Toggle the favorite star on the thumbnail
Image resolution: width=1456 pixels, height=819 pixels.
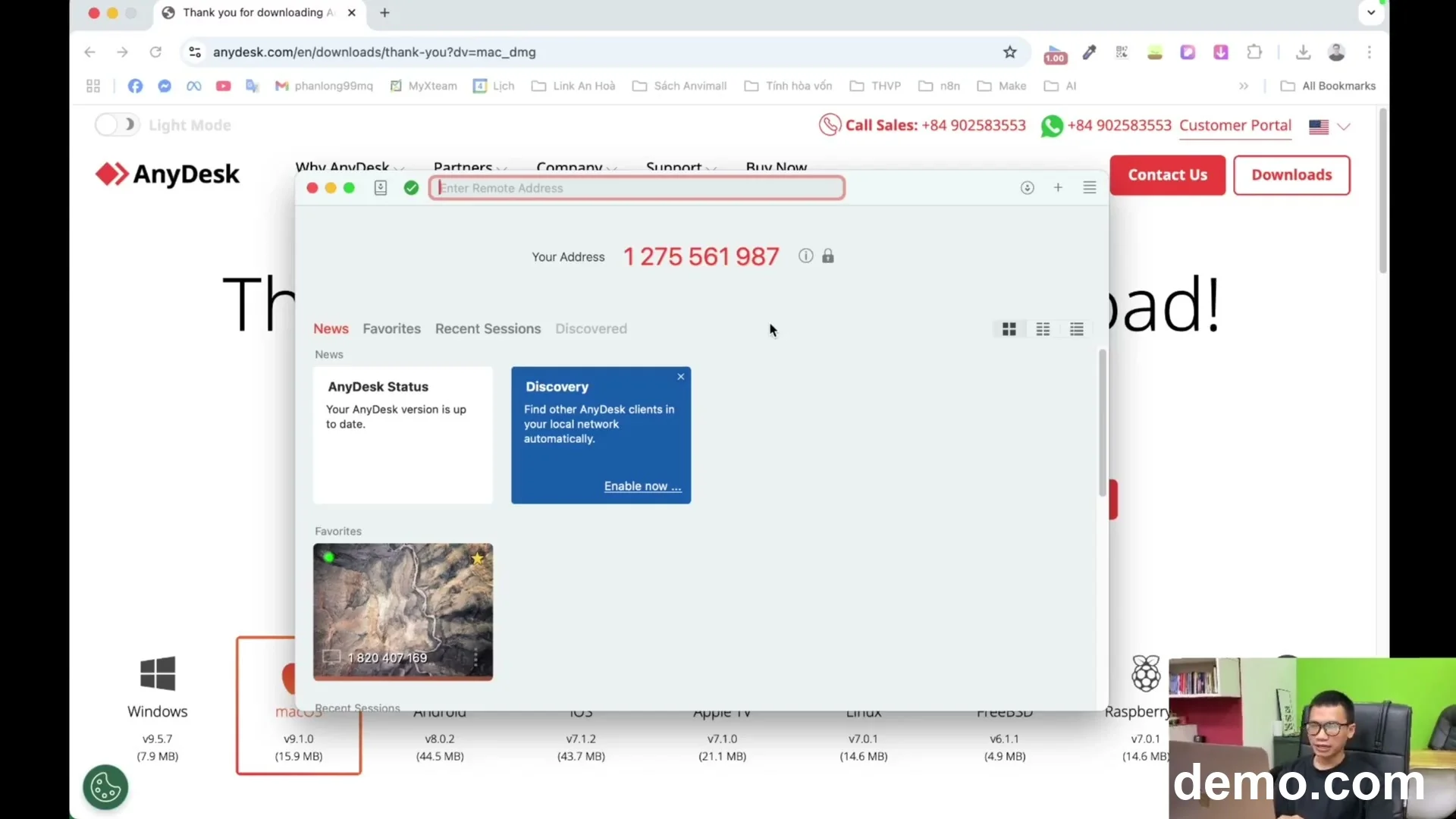tap(477, 559)
